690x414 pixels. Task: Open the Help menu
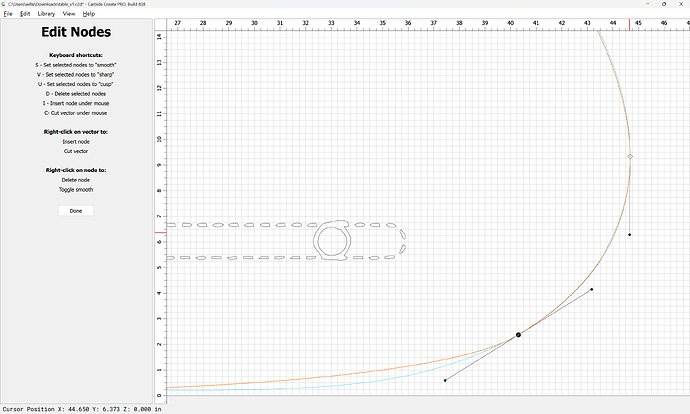pos(89,14)
